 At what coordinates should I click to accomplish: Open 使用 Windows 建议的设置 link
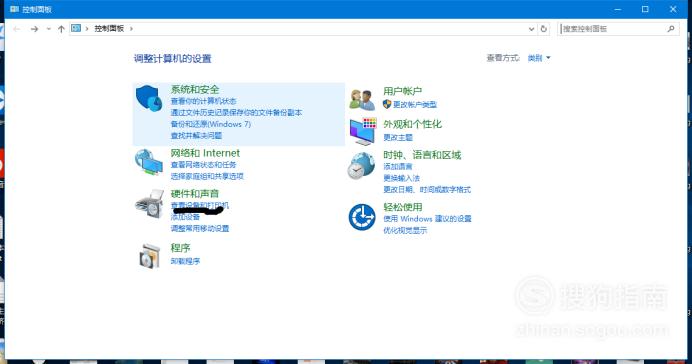coord(427,218)
